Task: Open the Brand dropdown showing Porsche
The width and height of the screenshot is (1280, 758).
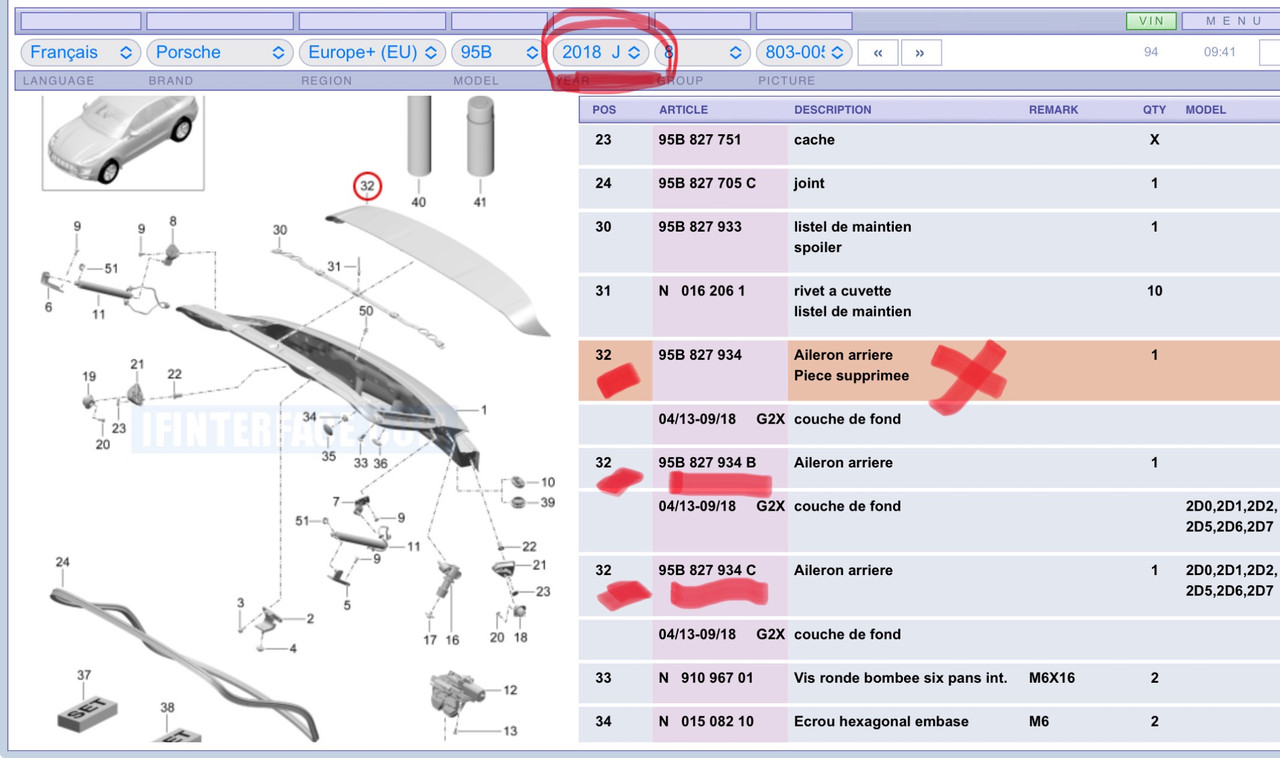Action: click(220, 52)
